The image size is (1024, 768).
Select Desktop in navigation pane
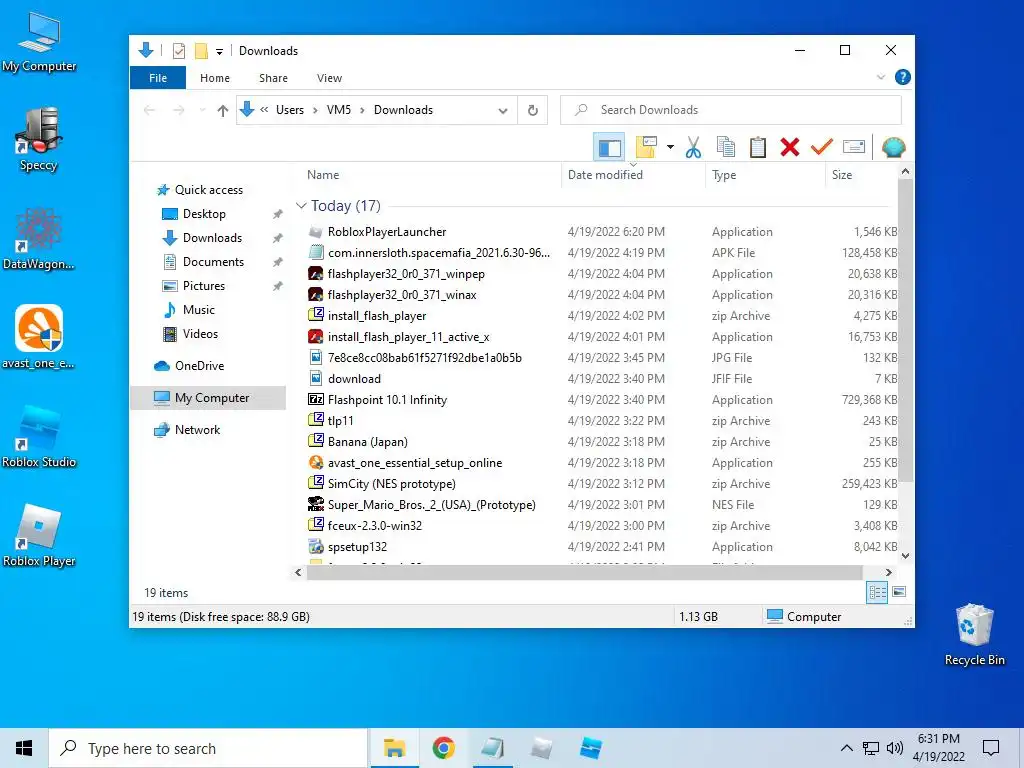[204, 214]
